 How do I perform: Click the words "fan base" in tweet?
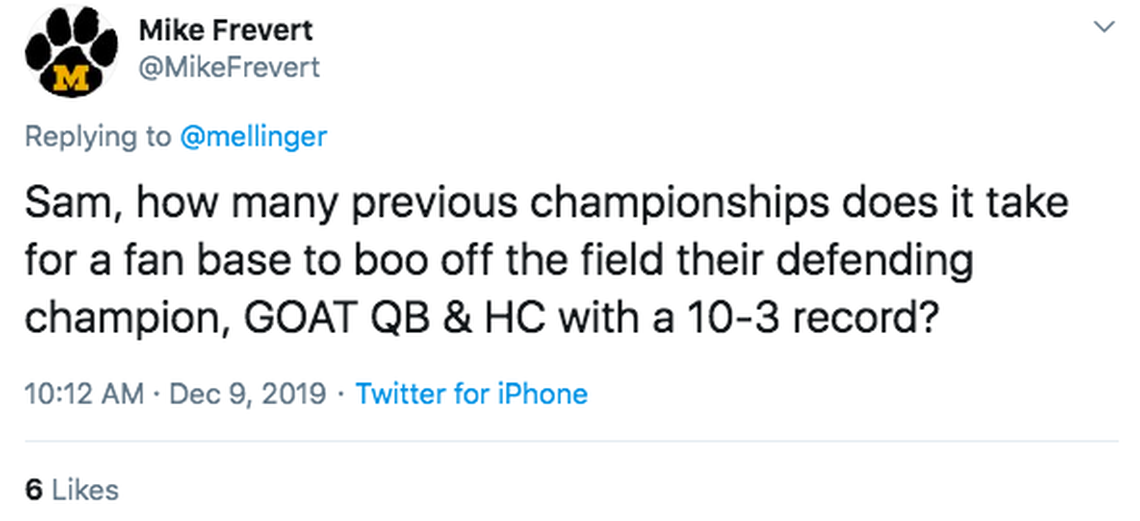click(x=177, y=261)
